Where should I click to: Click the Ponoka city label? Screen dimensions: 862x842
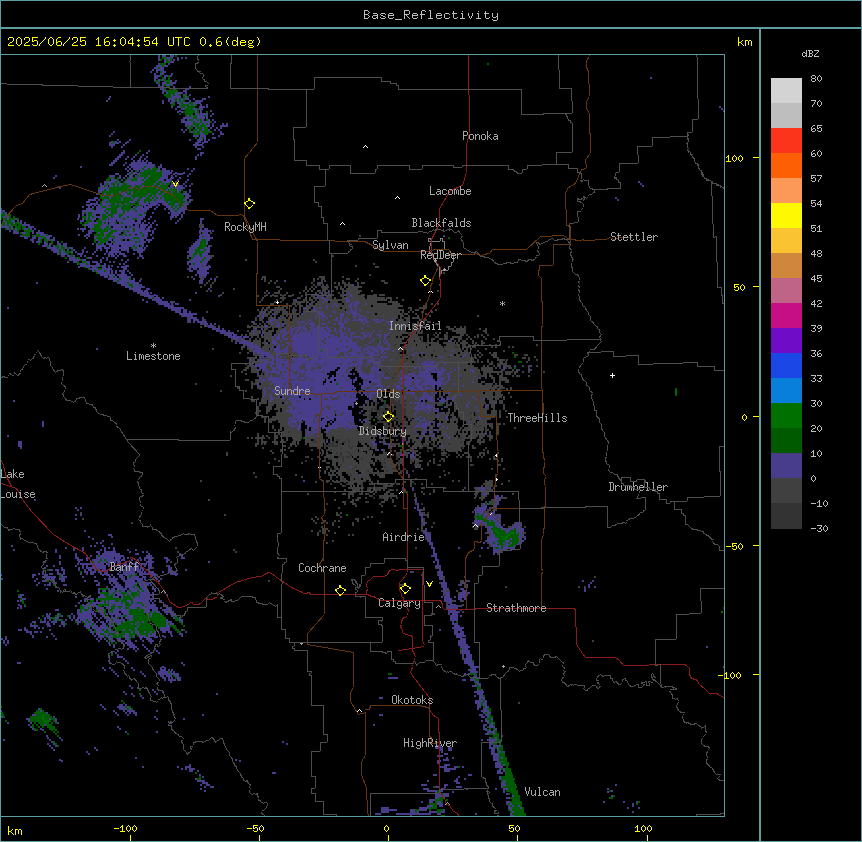tap(480, 136)
